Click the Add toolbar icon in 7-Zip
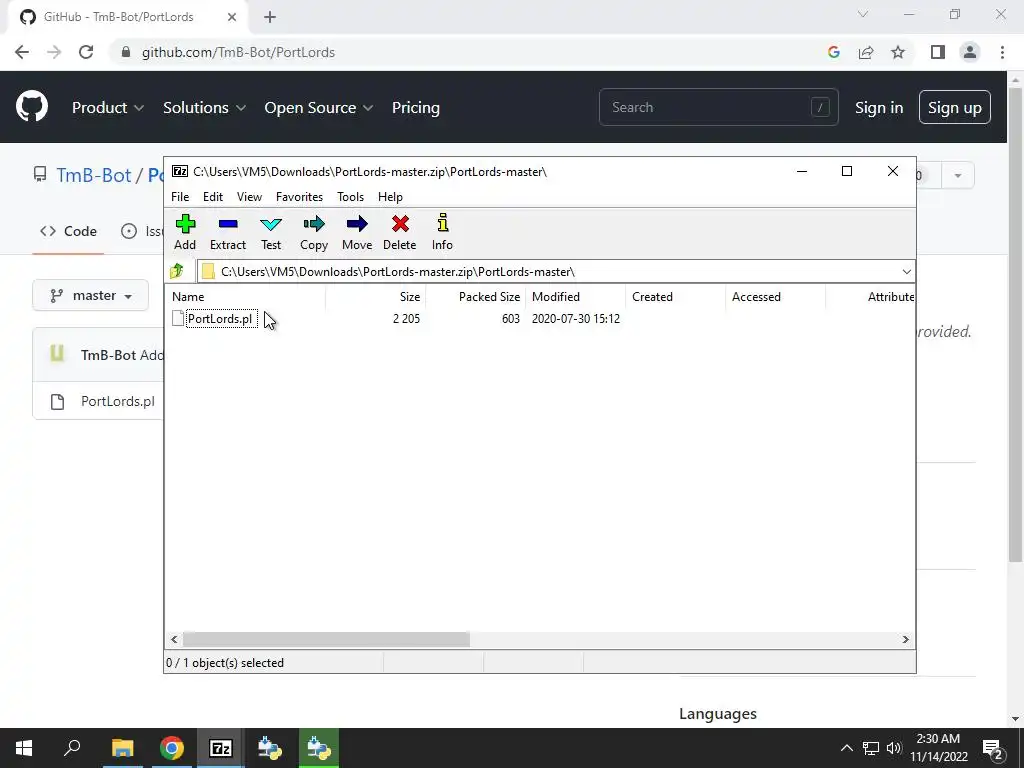Viewport: 1024px width, 768px height. 185,224
